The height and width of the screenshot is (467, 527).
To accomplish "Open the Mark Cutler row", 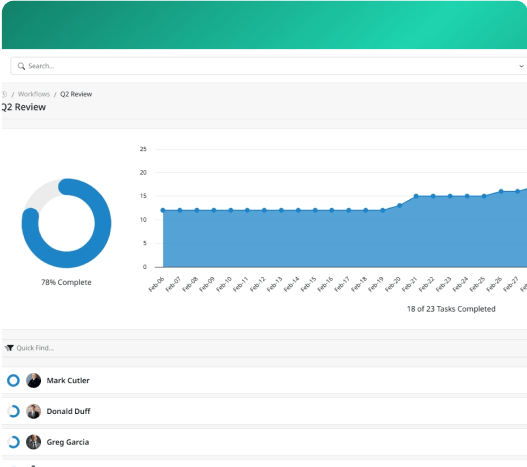I will click(x=265, y=381).
